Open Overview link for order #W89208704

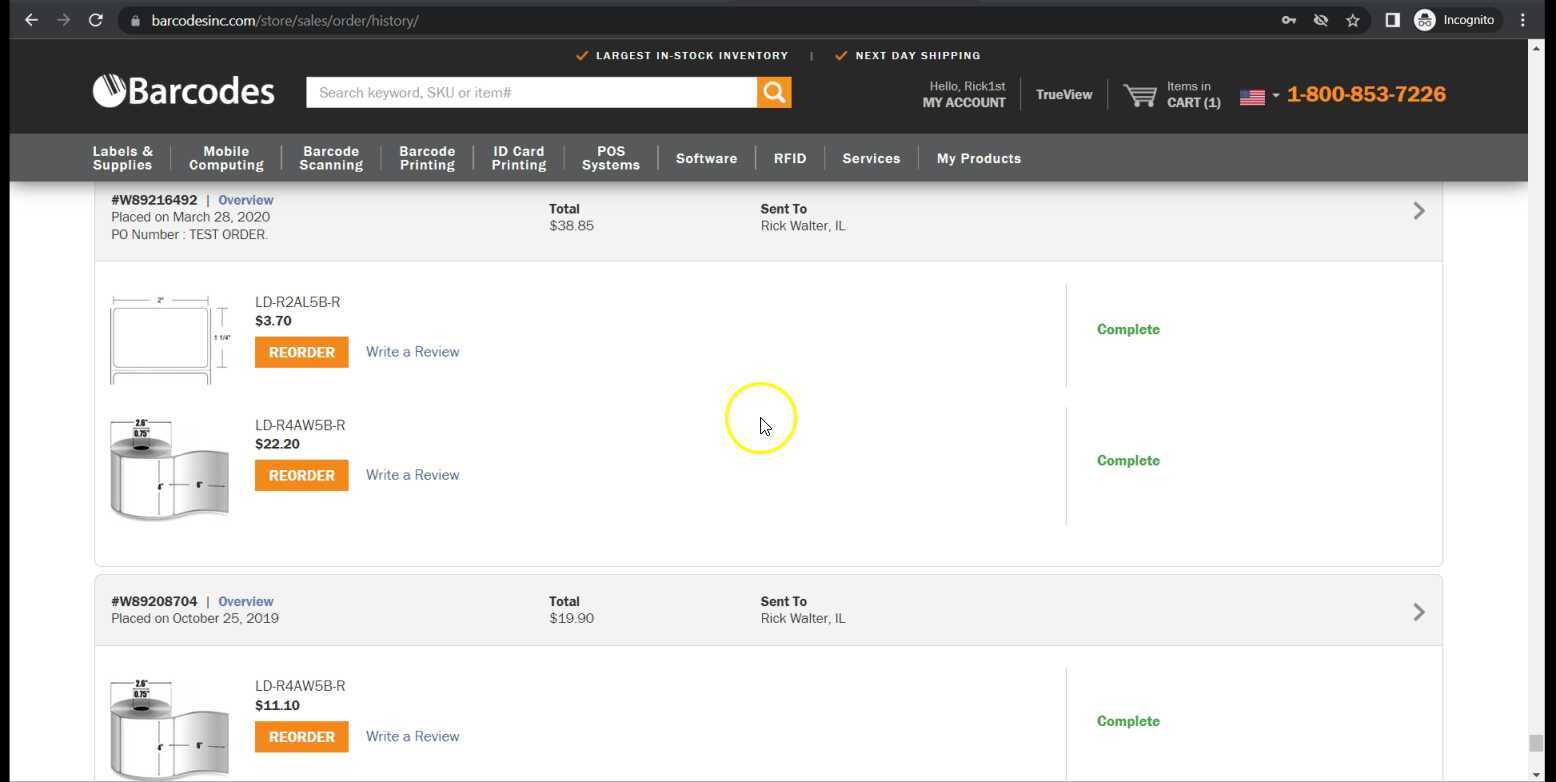[x=245, y=602]
